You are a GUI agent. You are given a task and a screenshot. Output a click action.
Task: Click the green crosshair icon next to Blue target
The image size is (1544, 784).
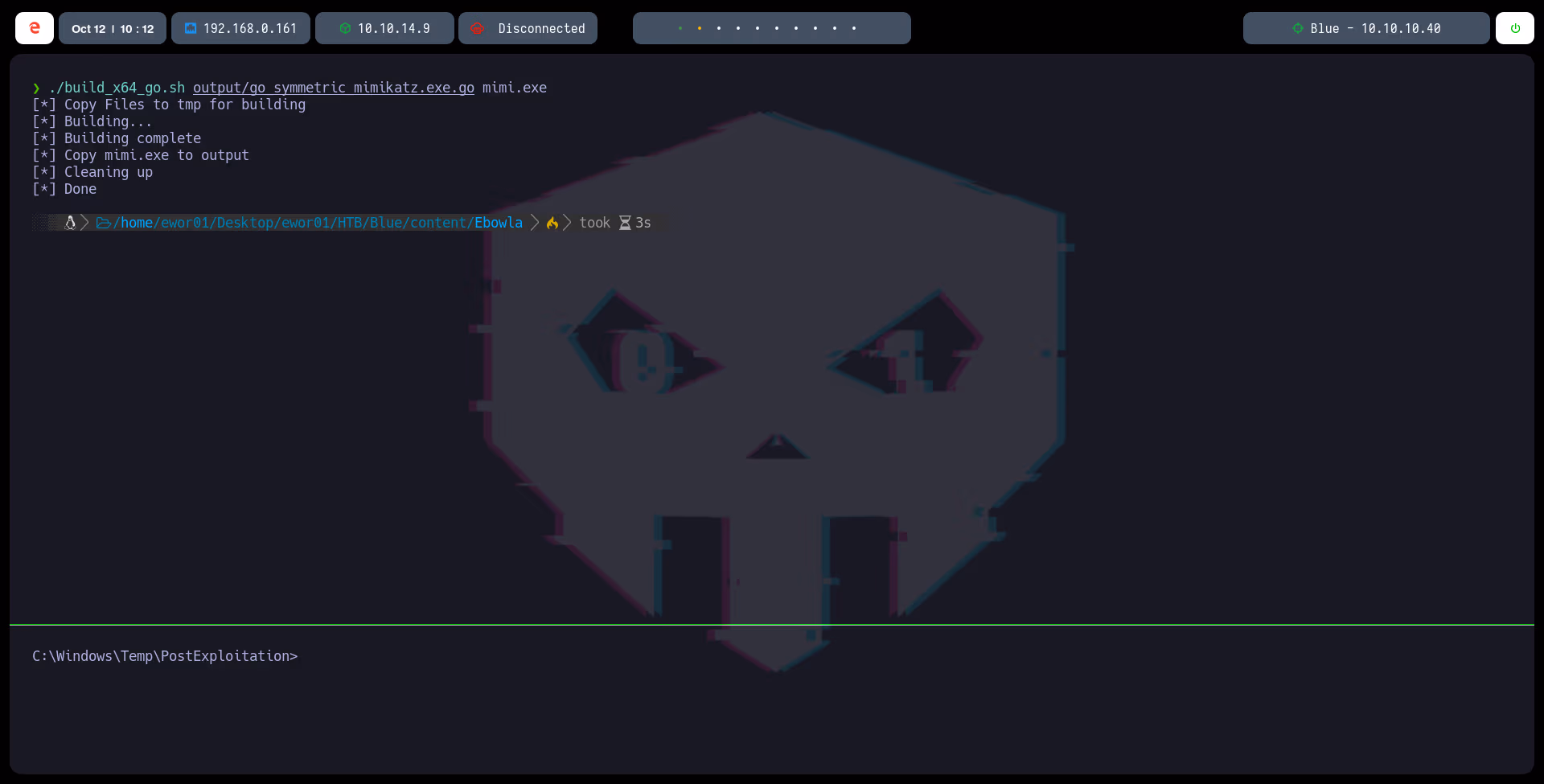pos(1297,27)
